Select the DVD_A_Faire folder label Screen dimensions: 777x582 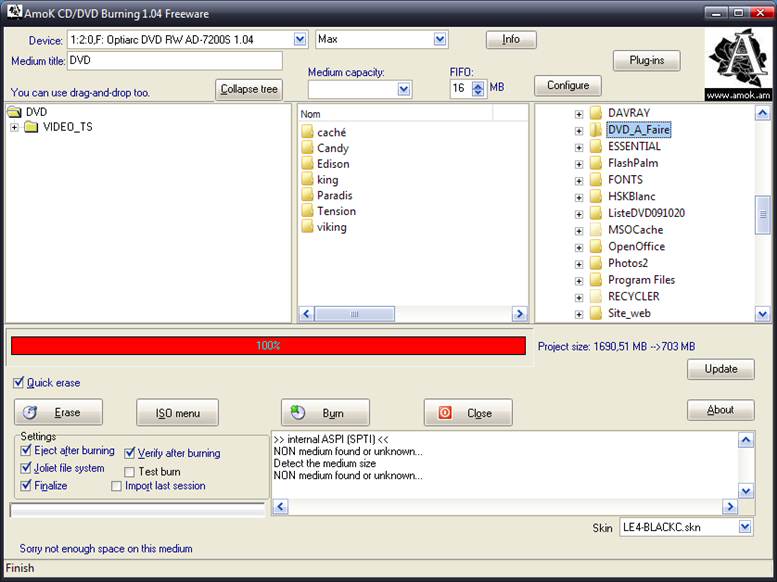pos(638,130)
